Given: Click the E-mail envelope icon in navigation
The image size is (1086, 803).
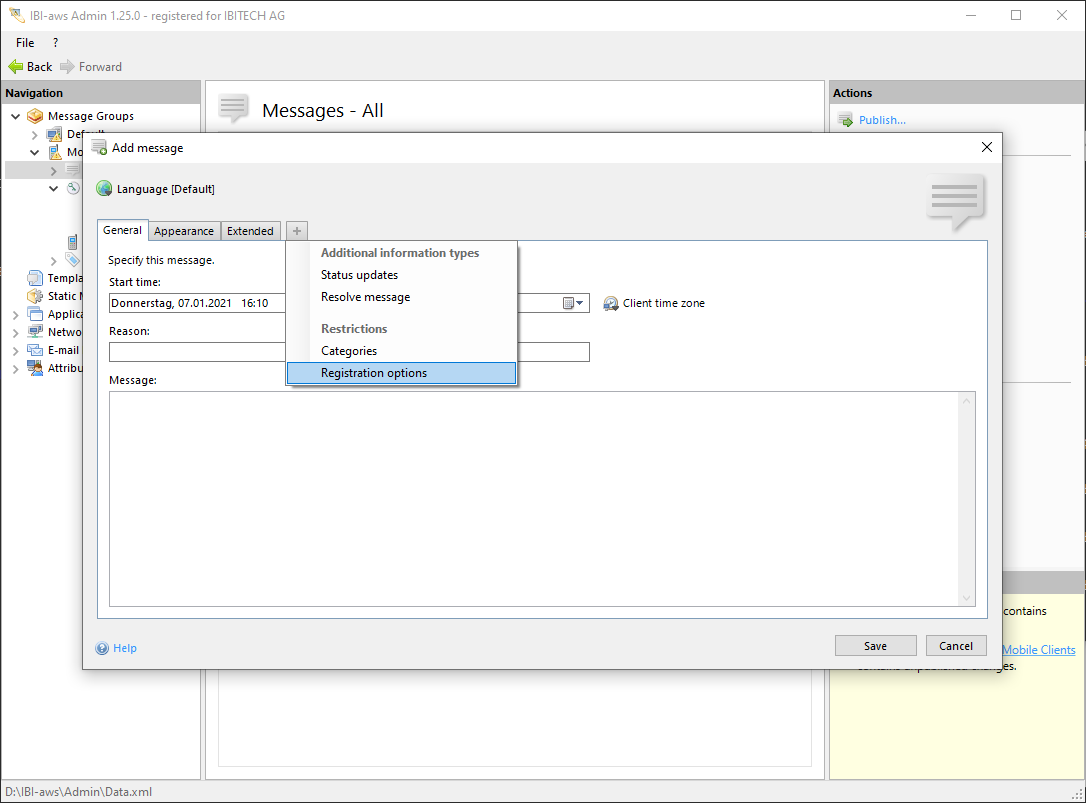Looking at the screenshot, I should (35, 350).
